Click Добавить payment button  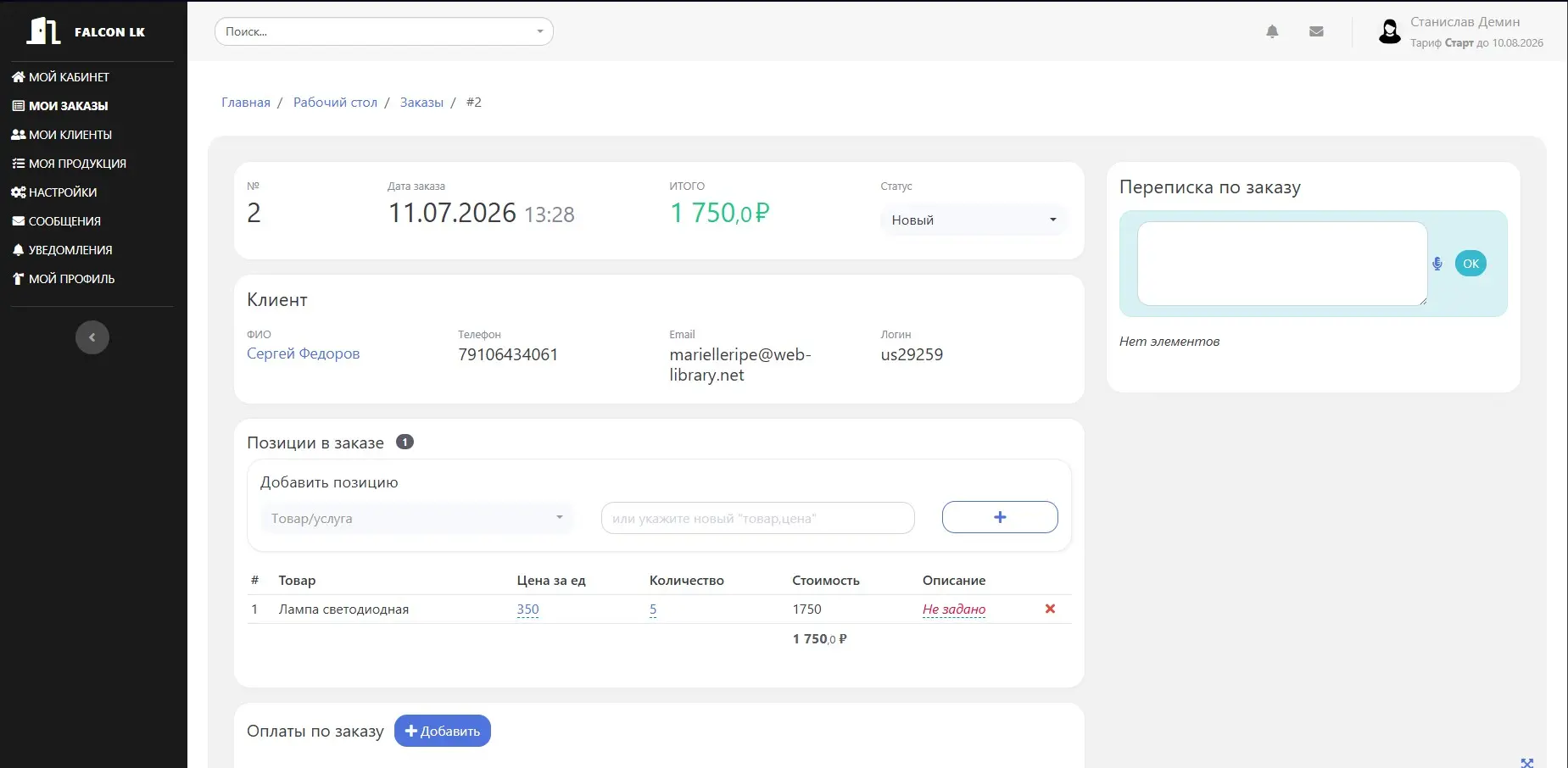click(443, 731)
